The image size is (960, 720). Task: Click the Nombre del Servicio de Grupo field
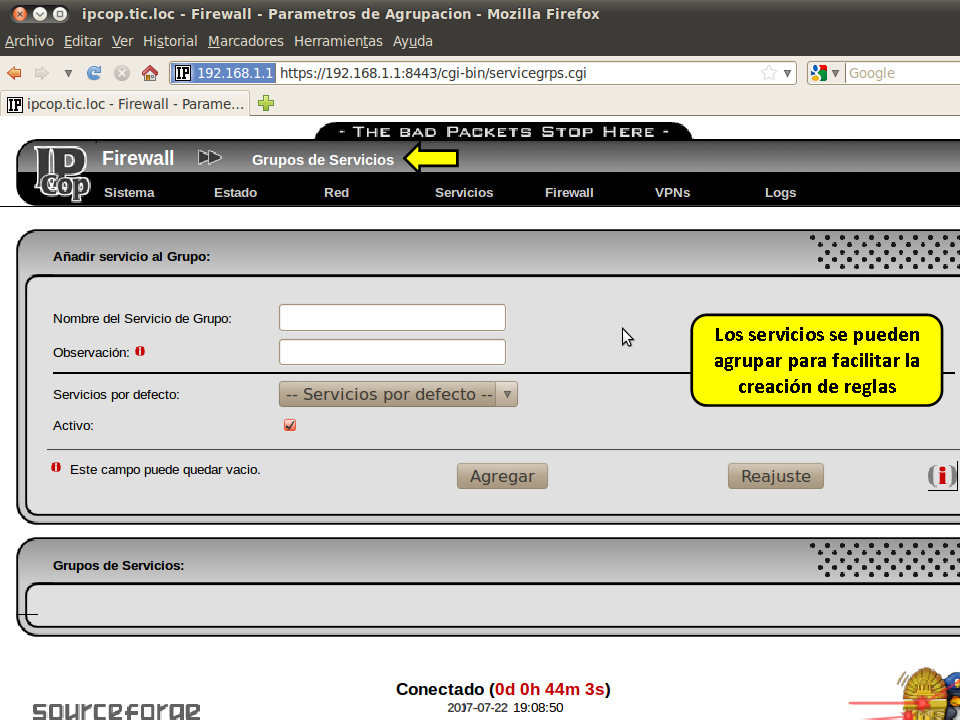pyautogui.click(x=392, y=318)
